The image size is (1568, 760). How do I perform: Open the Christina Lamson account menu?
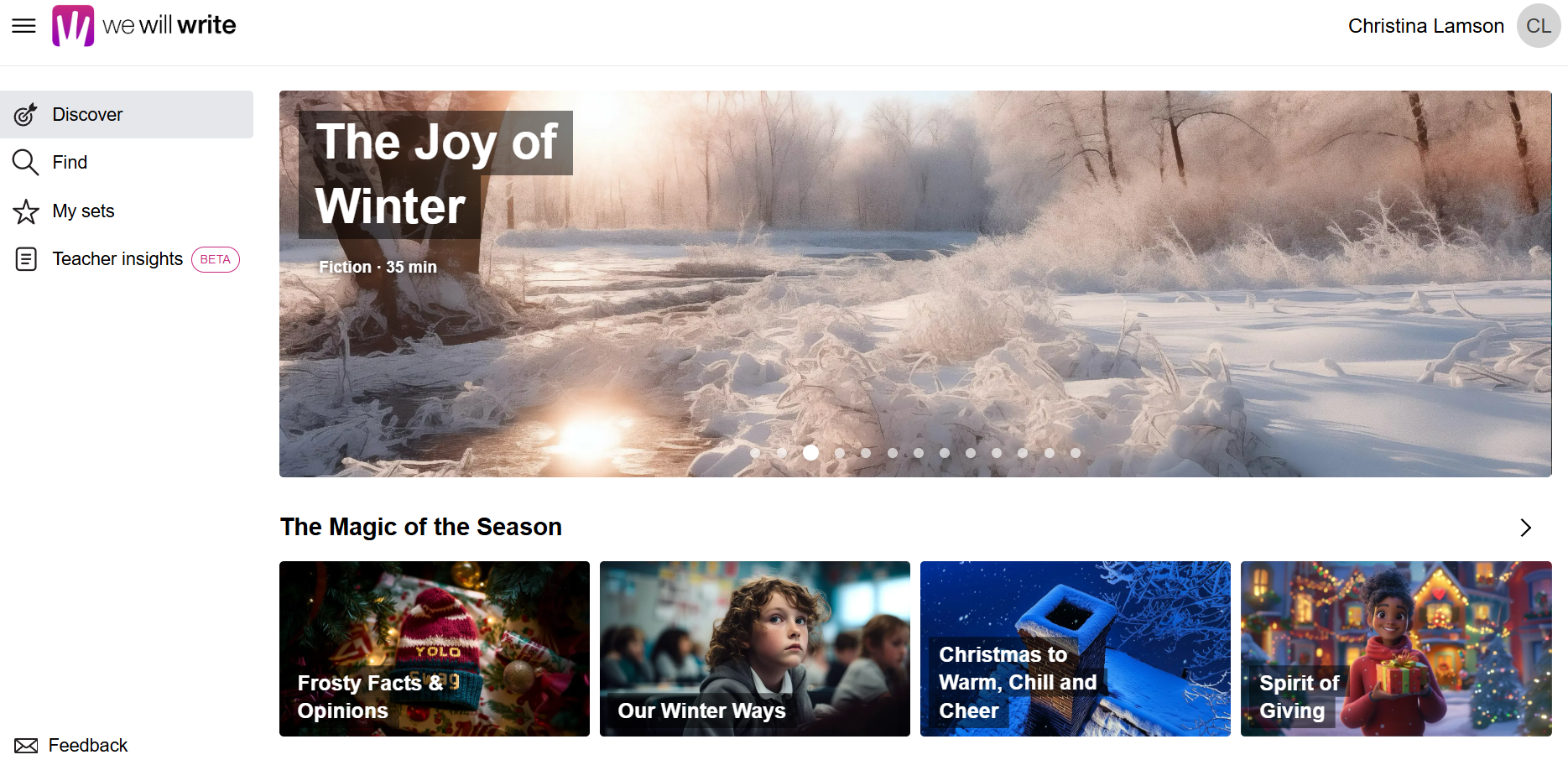pos(1426,26)
